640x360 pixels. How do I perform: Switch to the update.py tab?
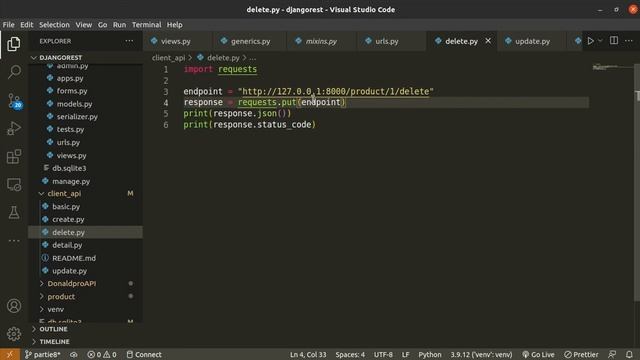[532, 41]
